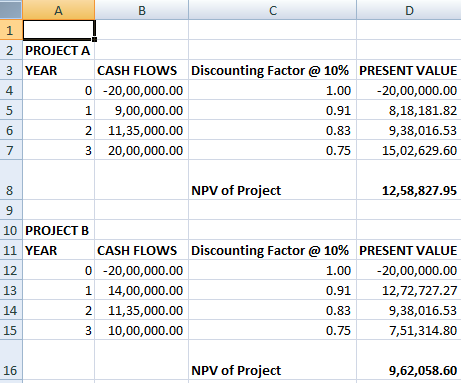Select NPV value 9,62,058.60
This screenshot has width=461, height=383.
tap(409, 360)
